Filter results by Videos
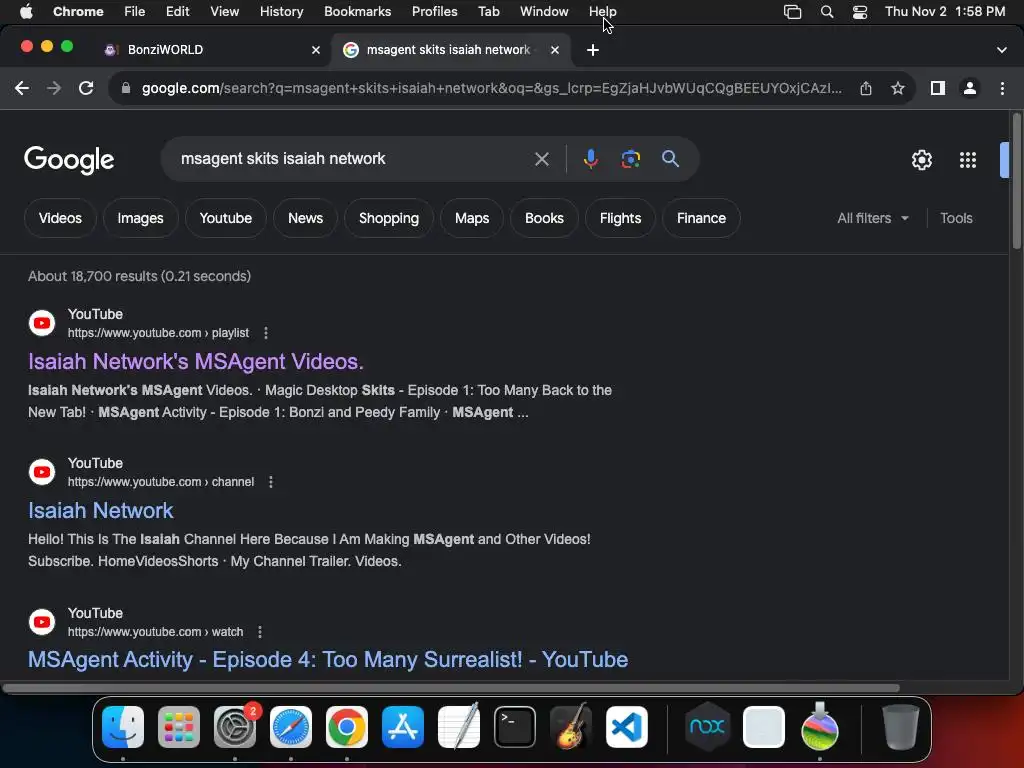Screen dimensions: 1024x768 [x=60, y=218]
